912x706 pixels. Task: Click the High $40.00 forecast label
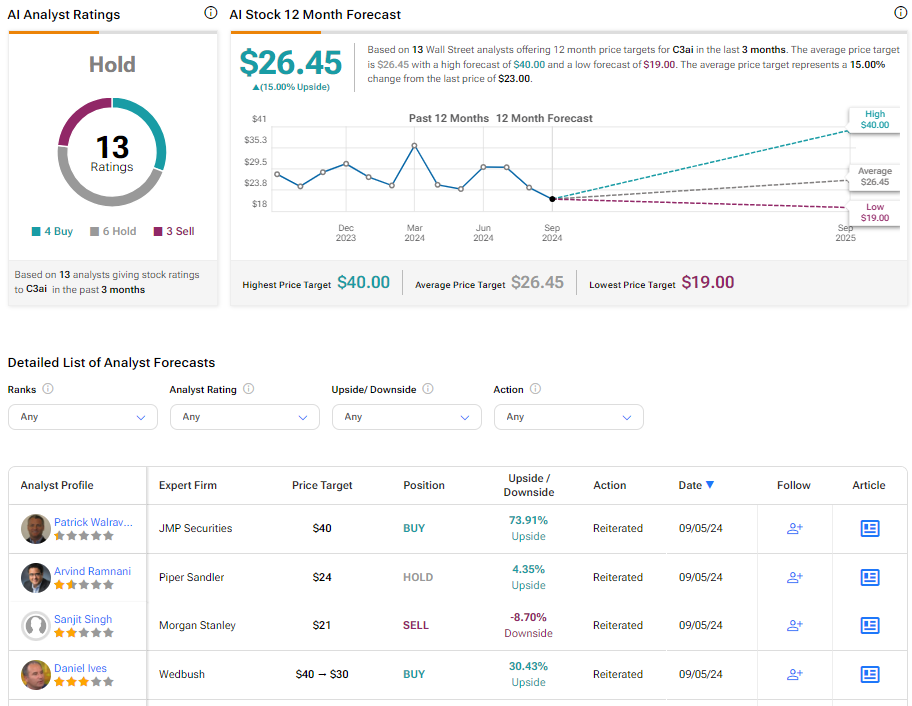click(x=875, y=119)
